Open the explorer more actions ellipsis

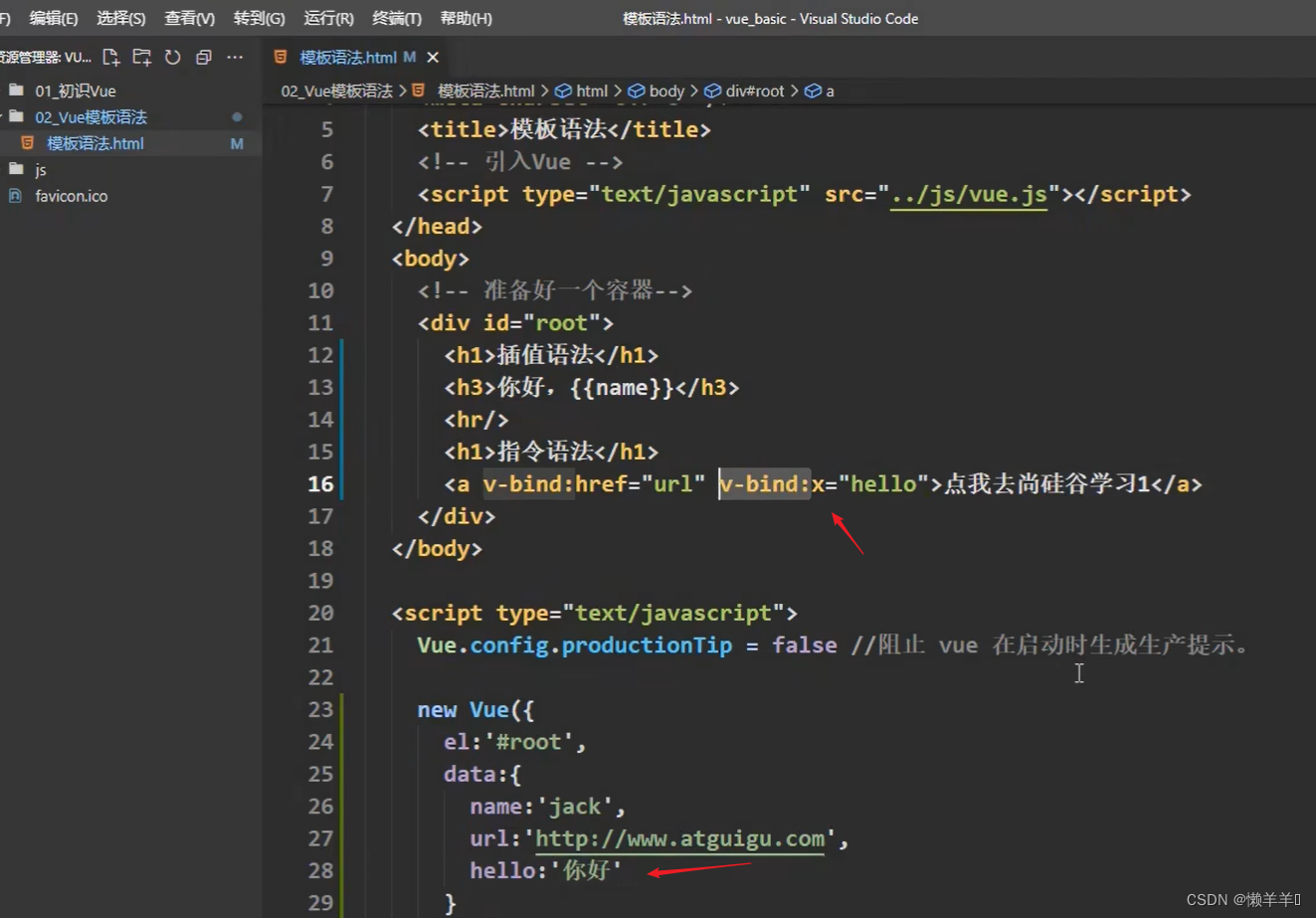[x=235, y=58]
